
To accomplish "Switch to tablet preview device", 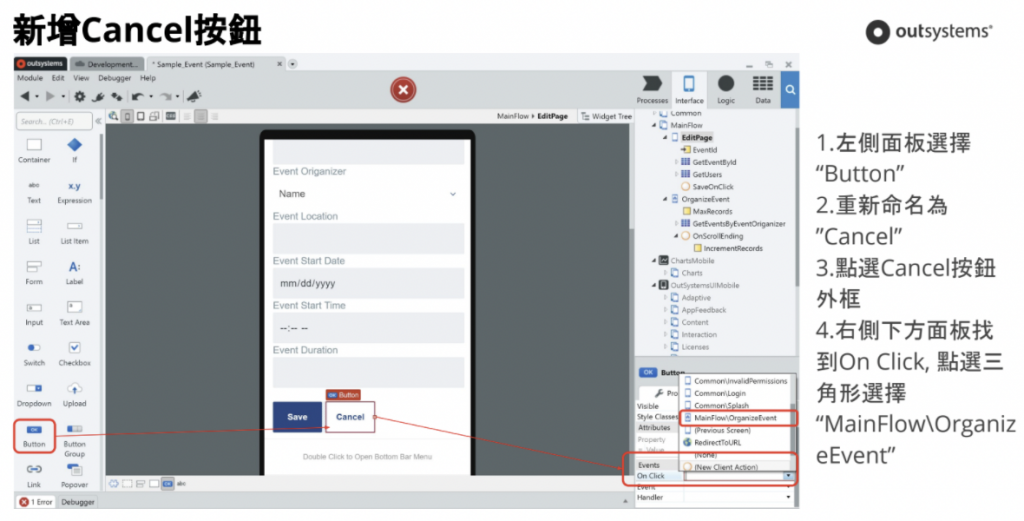I will click(140, 116).
